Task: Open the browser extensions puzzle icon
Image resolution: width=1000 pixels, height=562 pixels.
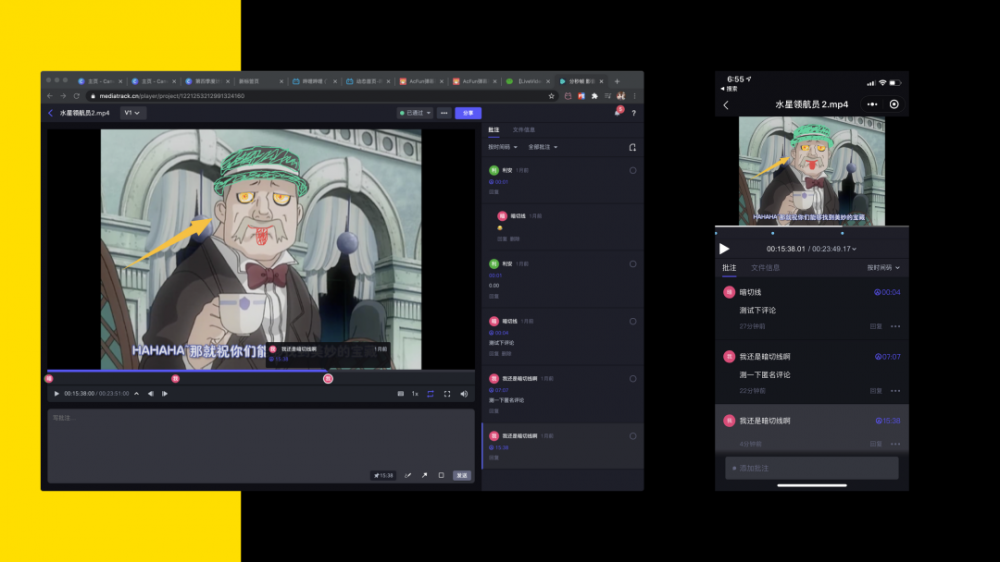Action: click(594, 96)
